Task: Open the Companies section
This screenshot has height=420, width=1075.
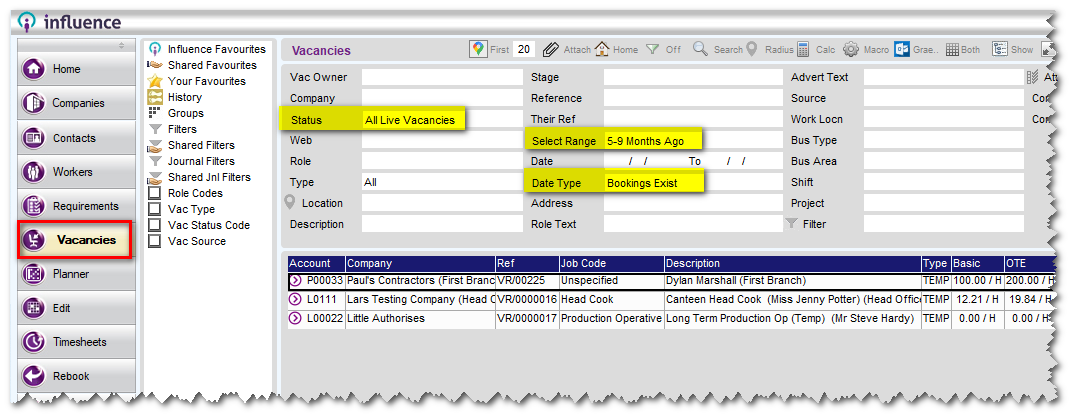Action: 76,103
